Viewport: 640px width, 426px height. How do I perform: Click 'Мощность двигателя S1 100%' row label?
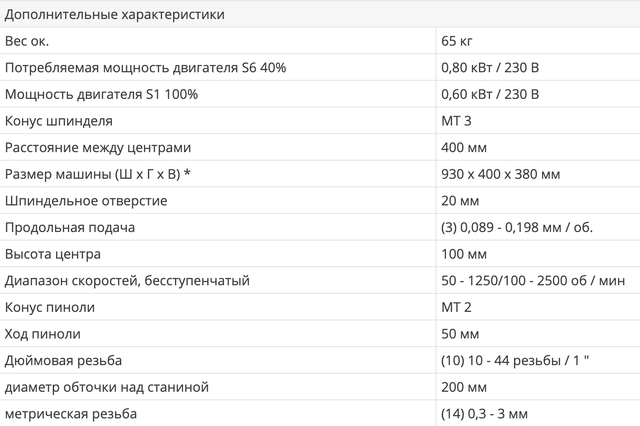pos(101,94)
